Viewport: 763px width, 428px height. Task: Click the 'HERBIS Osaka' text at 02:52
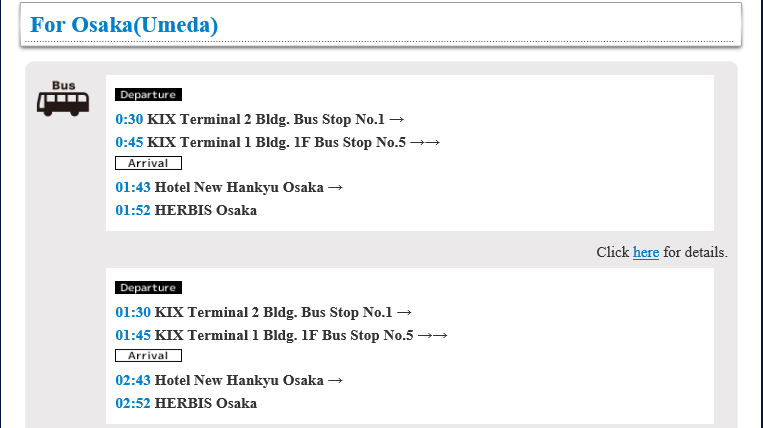[206, 403]
